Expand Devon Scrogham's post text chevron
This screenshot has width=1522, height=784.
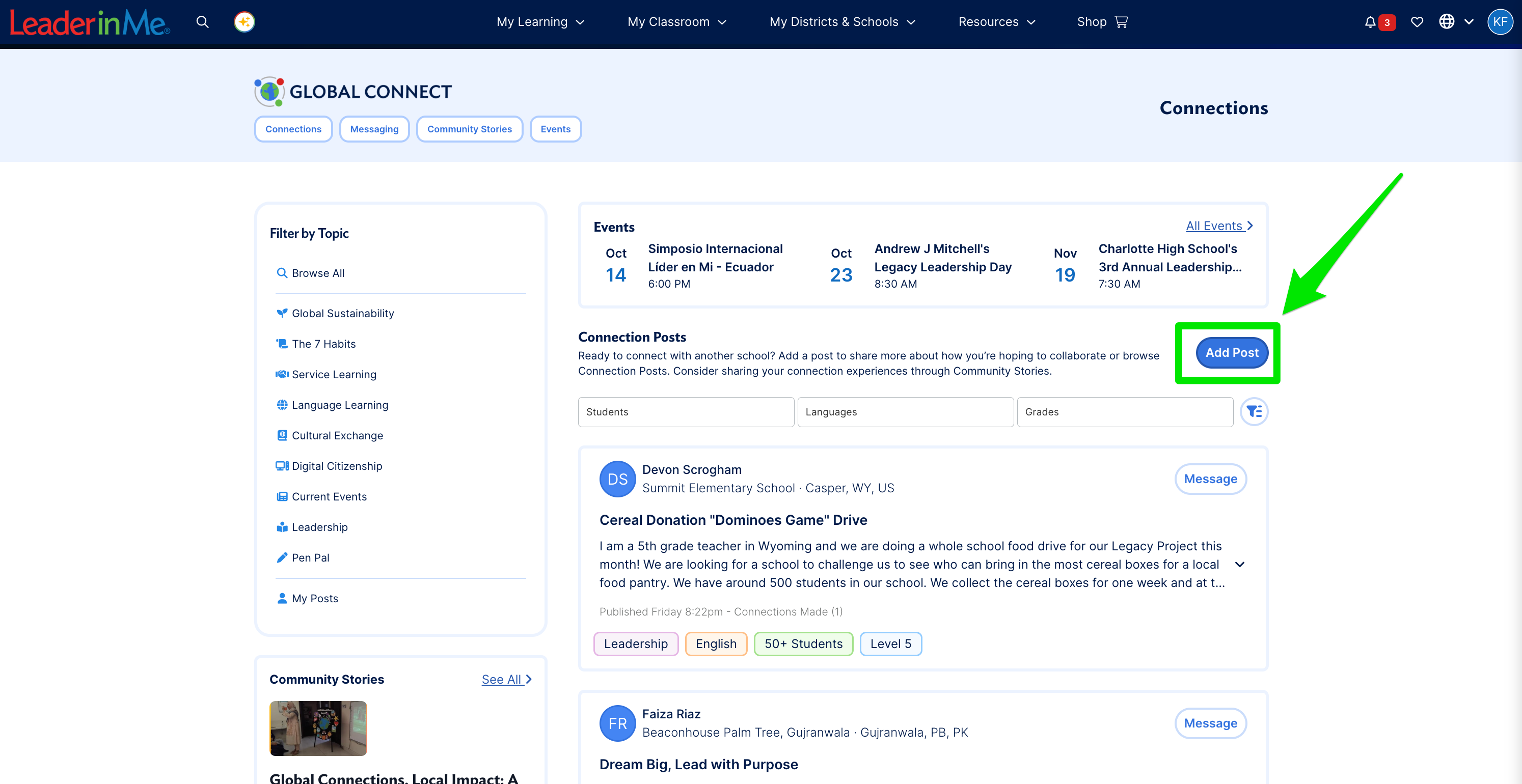point(1240,565)
